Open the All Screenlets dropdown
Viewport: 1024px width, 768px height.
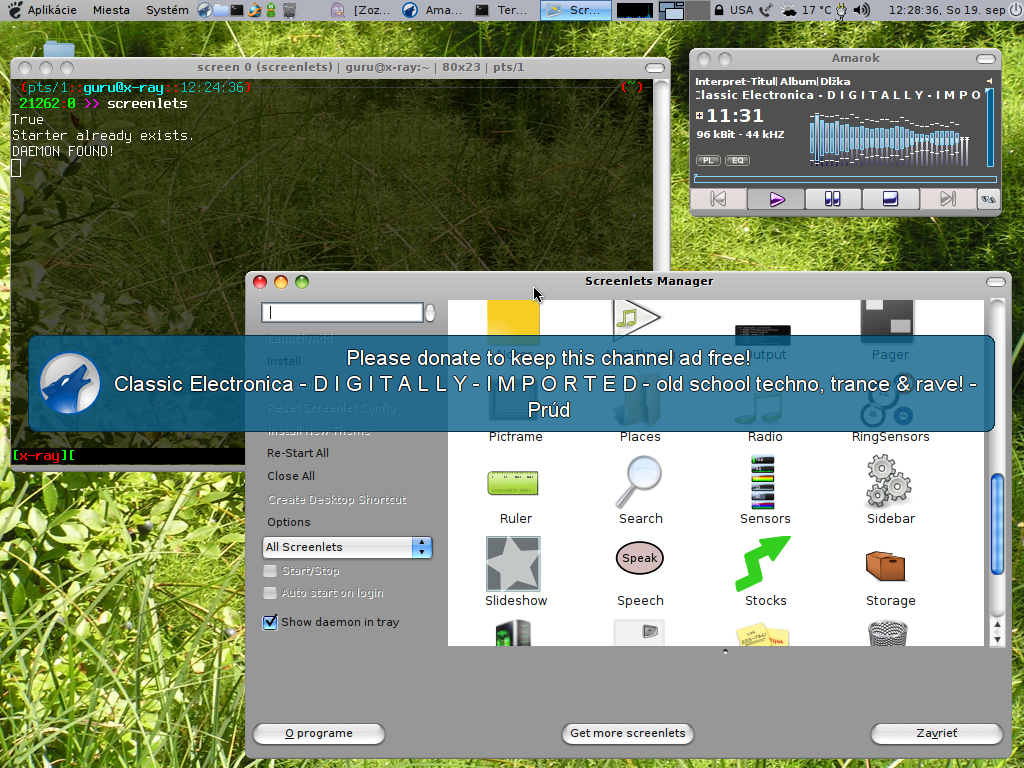[347, 547]
